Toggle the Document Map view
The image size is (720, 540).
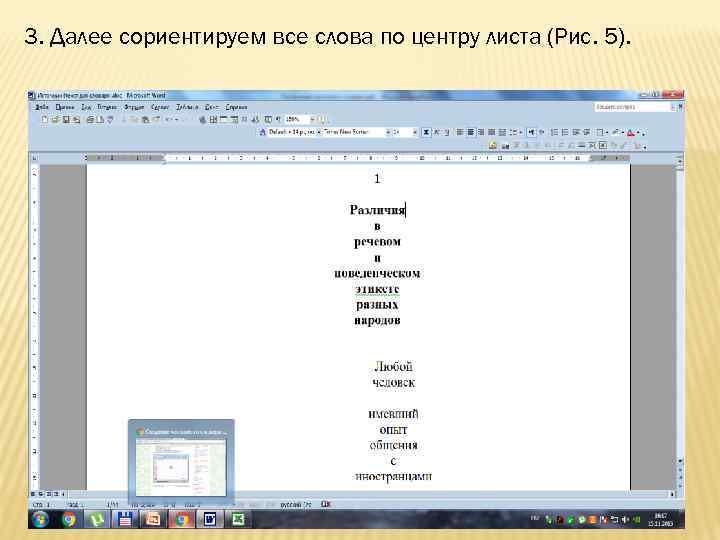coord(268,120)
